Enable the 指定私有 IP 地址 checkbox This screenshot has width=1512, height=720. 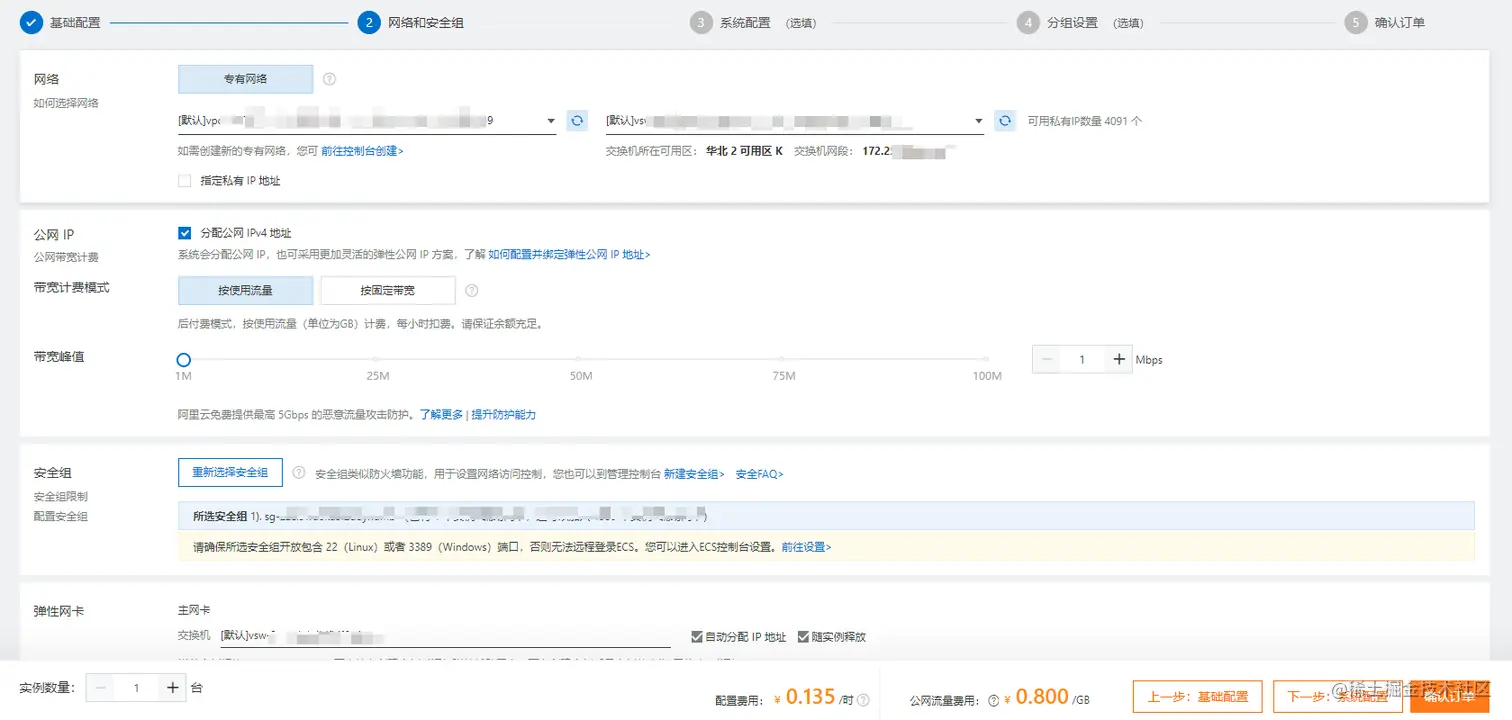183,180
